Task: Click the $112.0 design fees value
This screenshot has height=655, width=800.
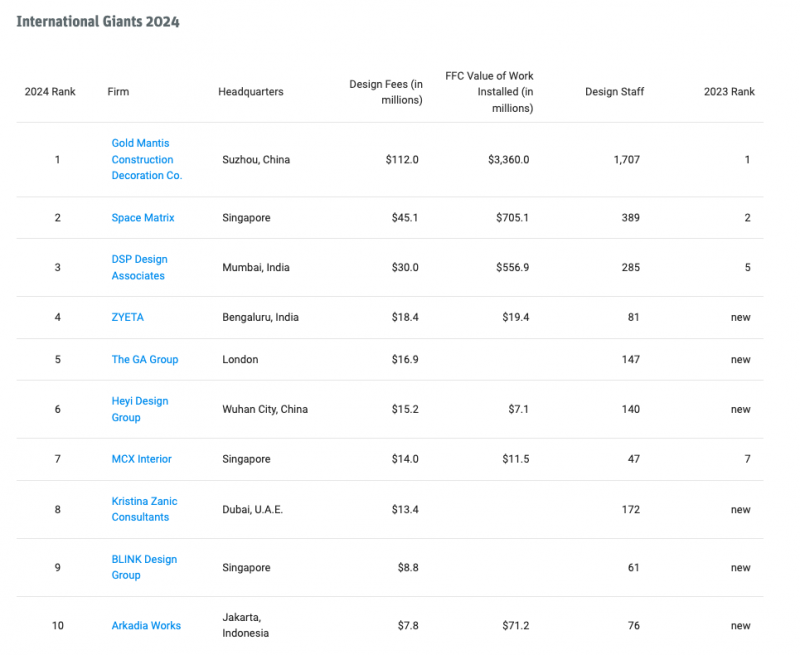Action: [402, 160]
